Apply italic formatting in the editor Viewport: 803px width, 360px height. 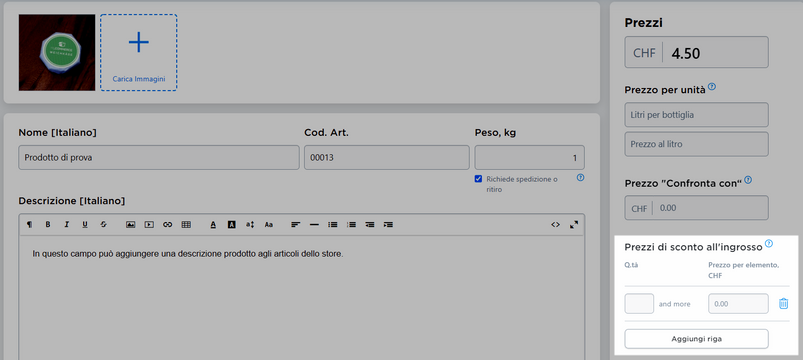[x=66, y=224]
